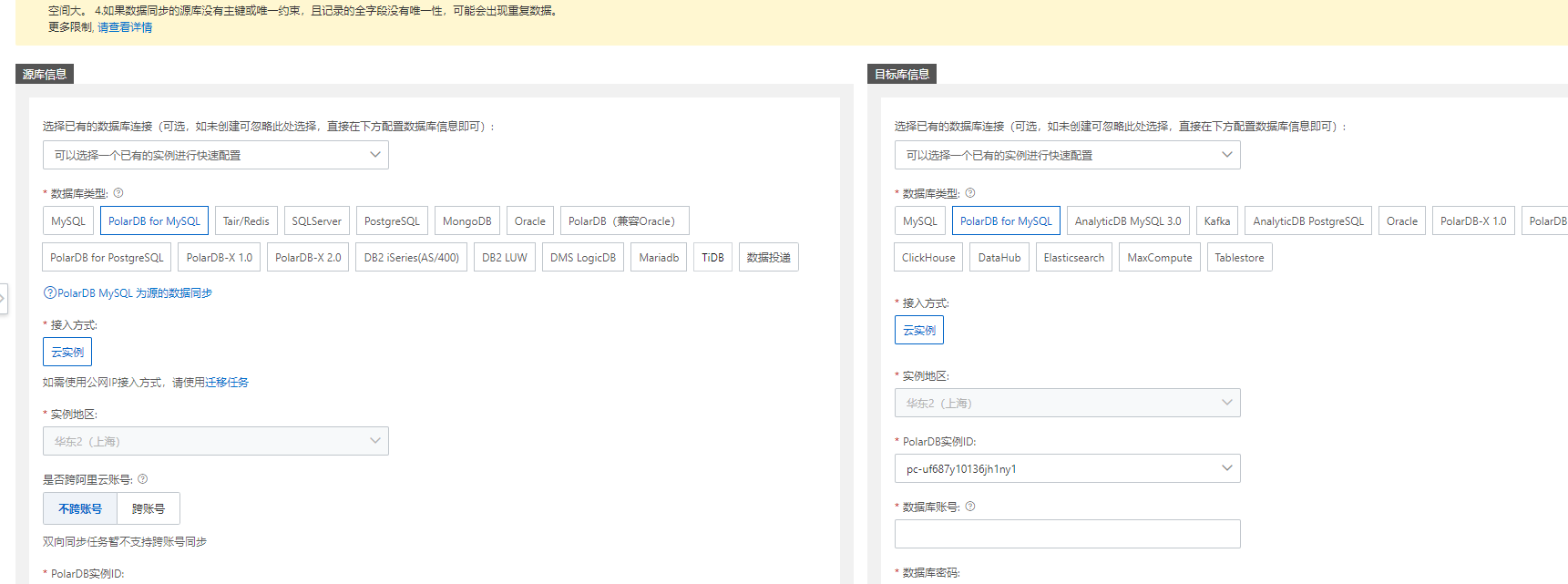The image size is (1568, 584).
Task: Choose ClickHouse target database type
Action: [928, 258]
